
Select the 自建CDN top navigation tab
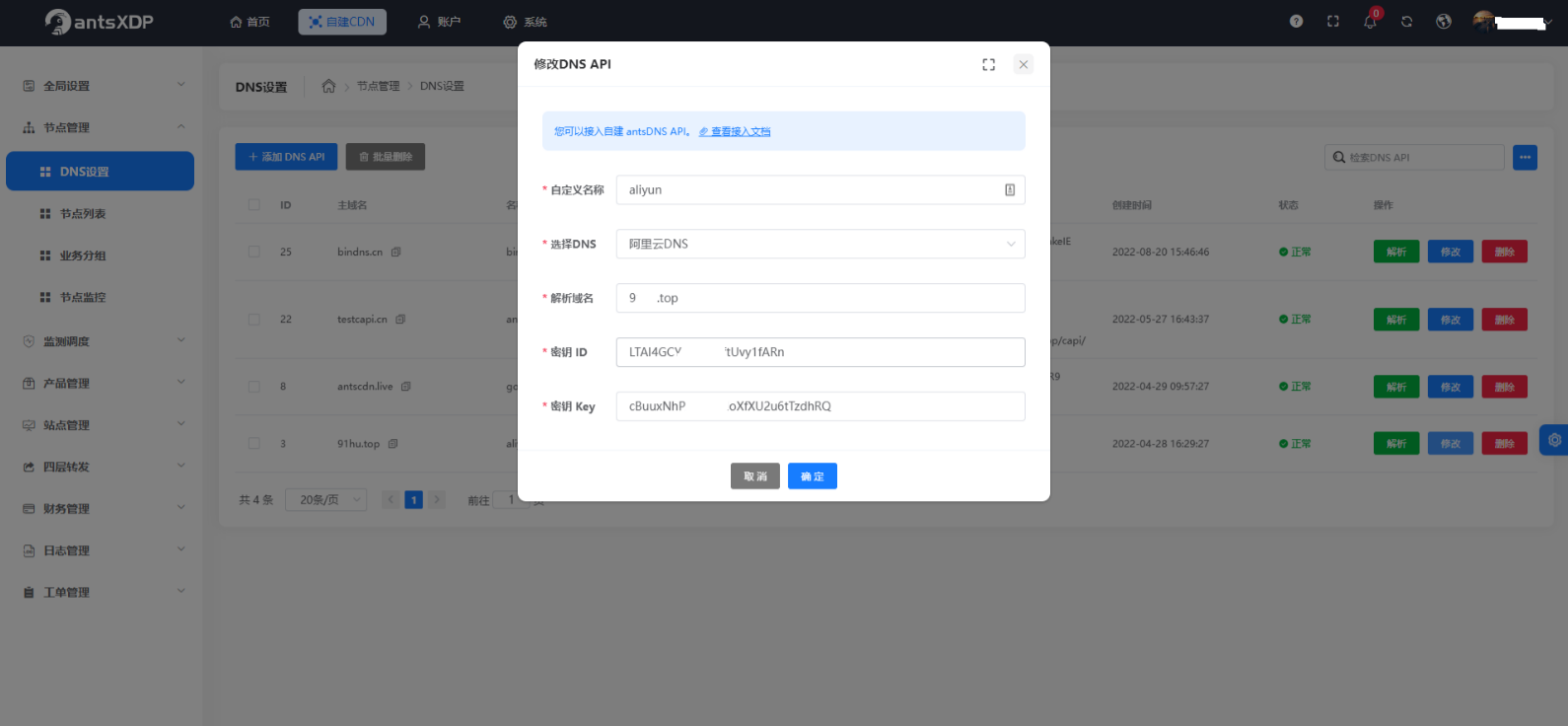[x=342, y=22]
